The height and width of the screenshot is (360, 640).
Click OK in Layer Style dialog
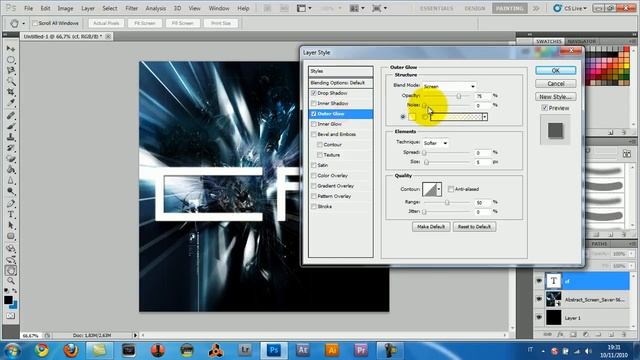coord(556,70)
